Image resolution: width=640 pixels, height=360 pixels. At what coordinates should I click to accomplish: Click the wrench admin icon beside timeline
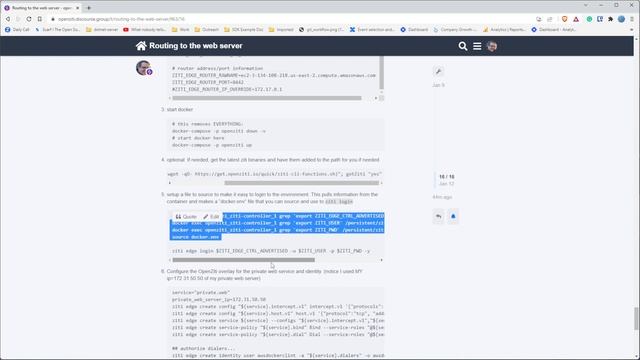(438, 71)
